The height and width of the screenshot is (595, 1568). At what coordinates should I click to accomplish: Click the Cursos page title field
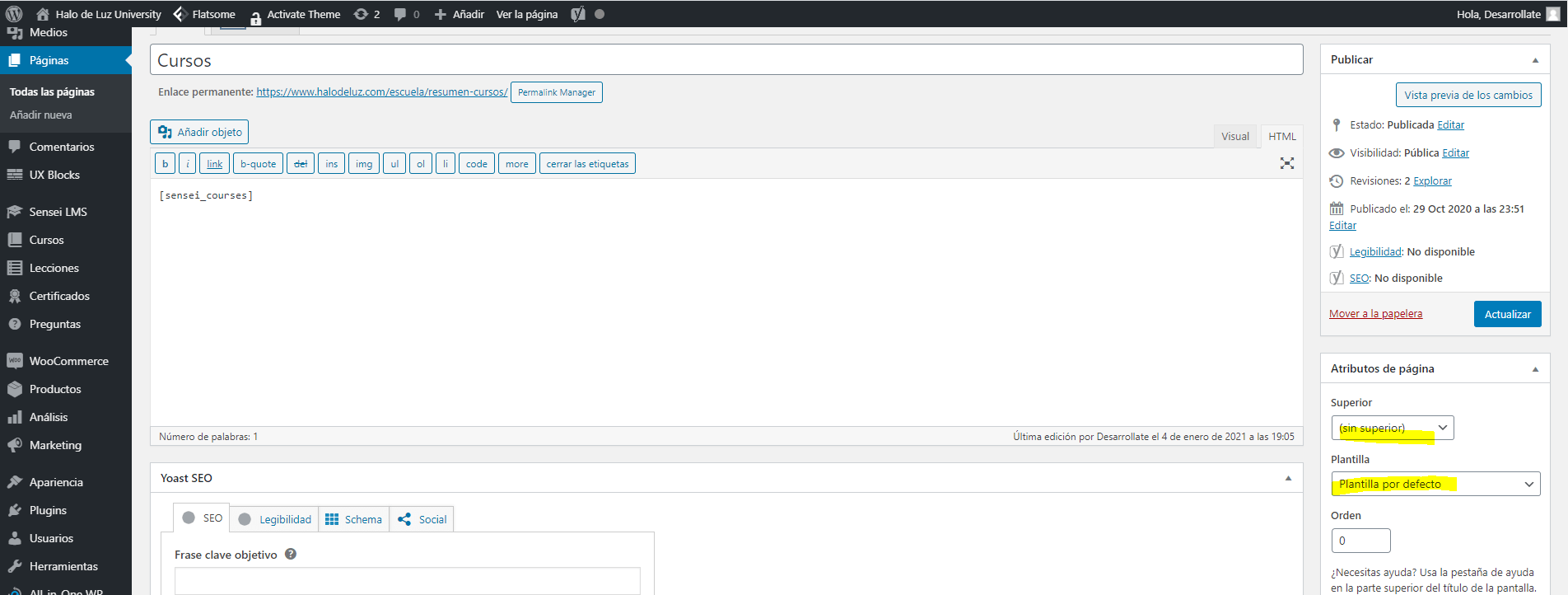tap(726, 60)
